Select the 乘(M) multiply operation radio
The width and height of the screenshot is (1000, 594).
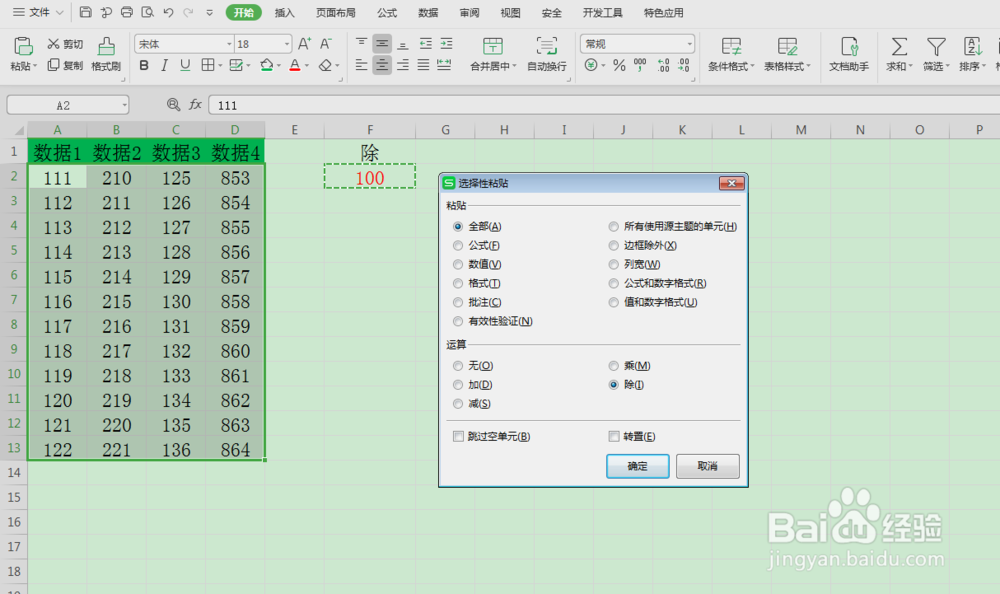pos(614,366)
